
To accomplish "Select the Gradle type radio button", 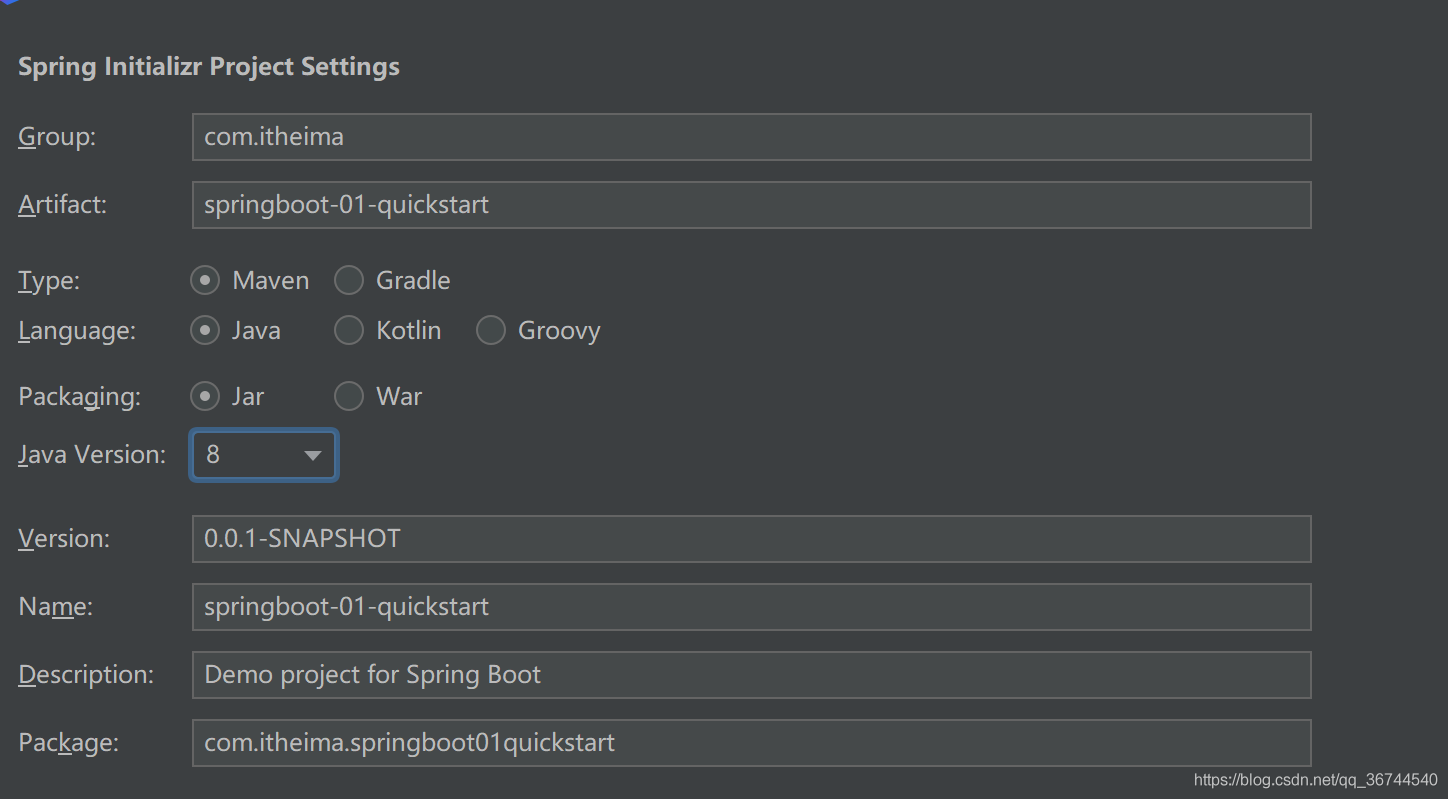I will pos(349,281).
